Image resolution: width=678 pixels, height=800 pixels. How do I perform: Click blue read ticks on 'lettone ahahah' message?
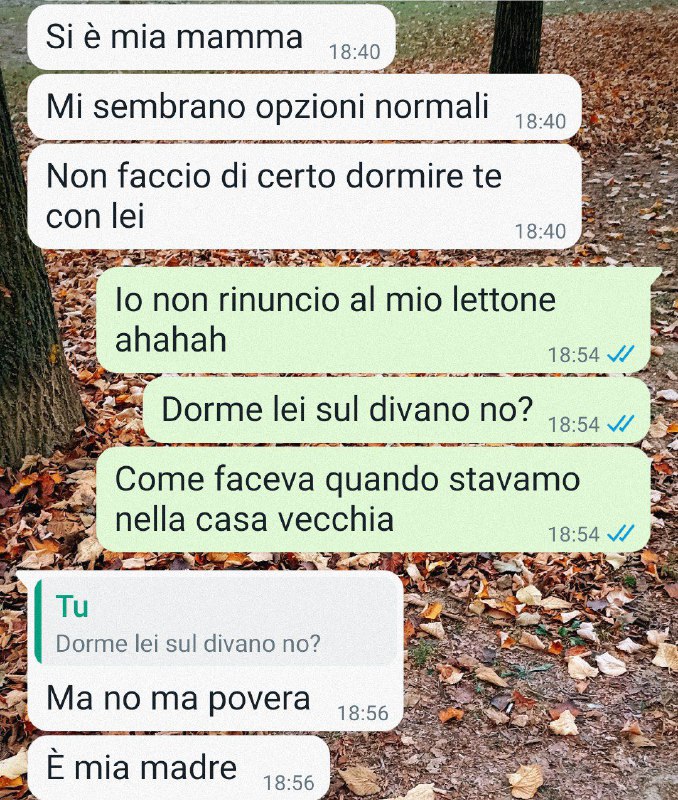621,354
